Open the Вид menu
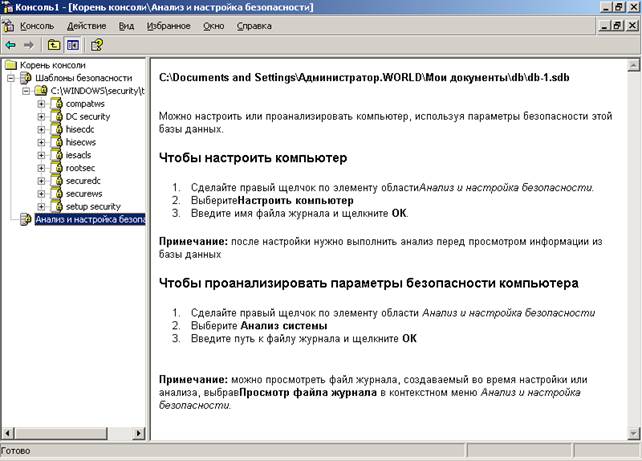642x461 pixels. (127, 26)
